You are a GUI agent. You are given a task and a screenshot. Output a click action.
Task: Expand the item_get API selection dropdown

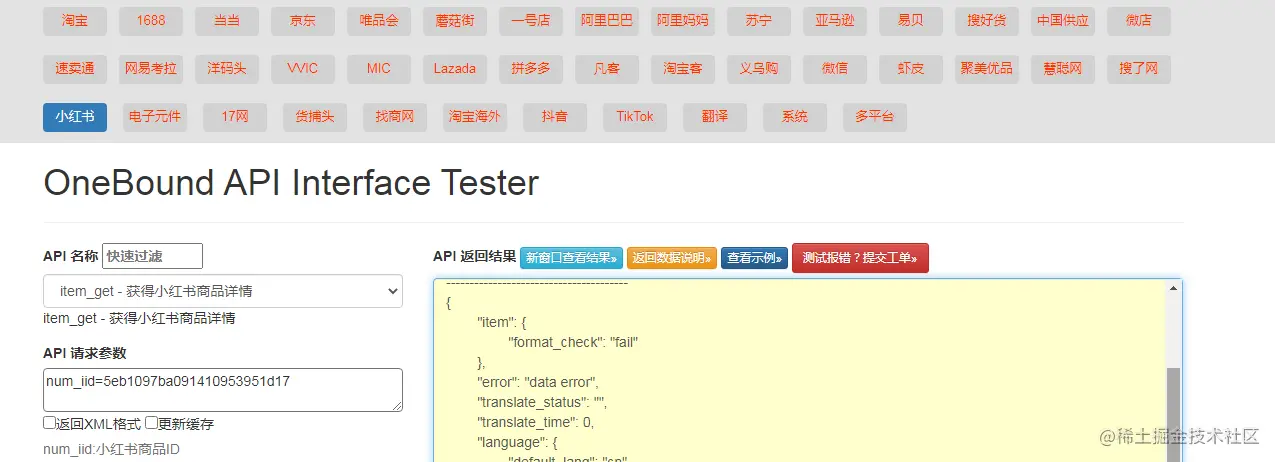point(223,291)
